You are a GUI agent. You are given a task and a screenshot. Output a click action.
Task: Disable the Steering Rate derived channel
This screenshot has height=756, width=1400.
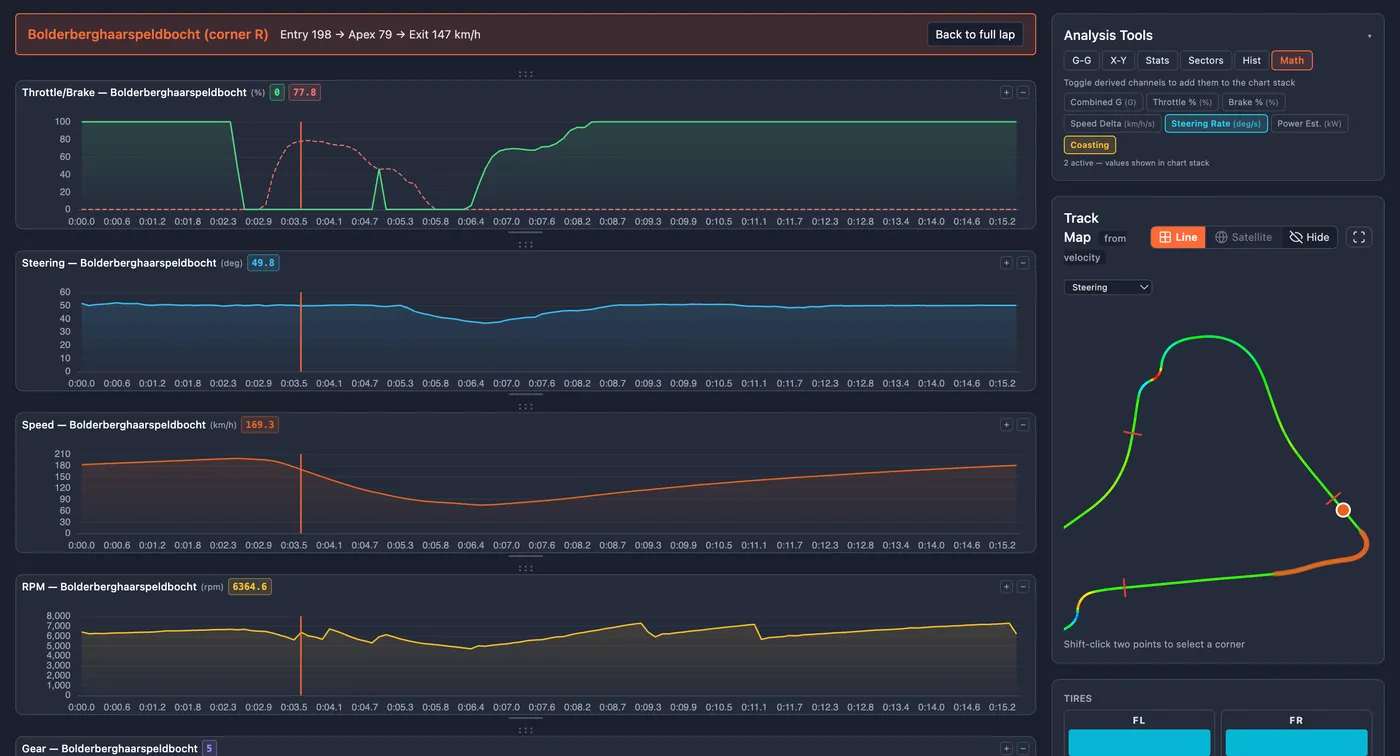click(x=1216, y=124)
